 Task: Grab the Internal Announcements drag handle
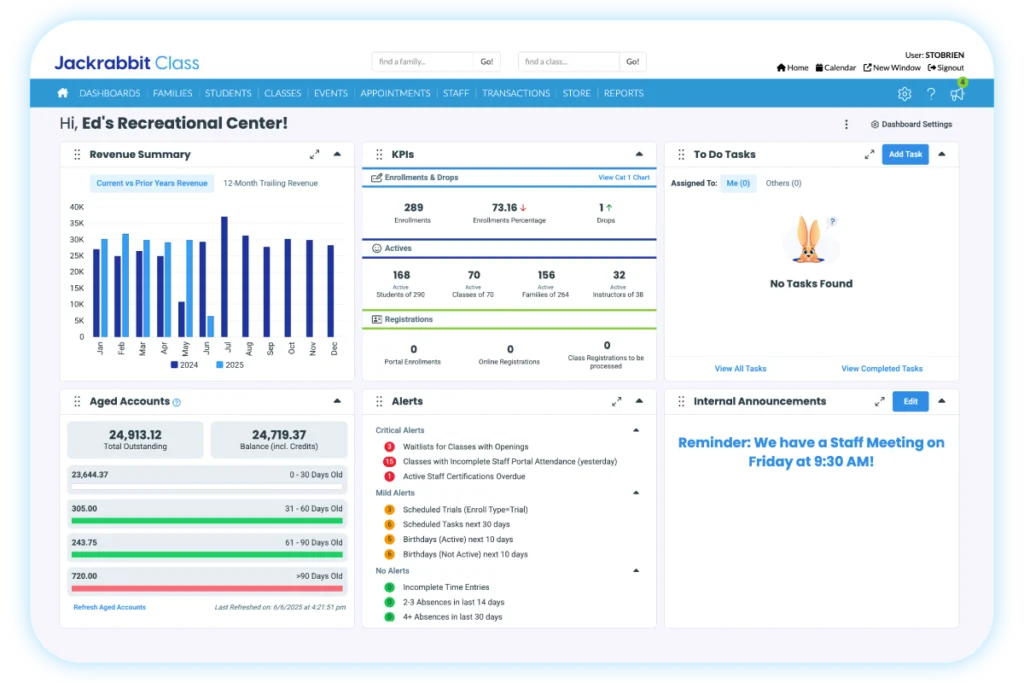[681, 402]
